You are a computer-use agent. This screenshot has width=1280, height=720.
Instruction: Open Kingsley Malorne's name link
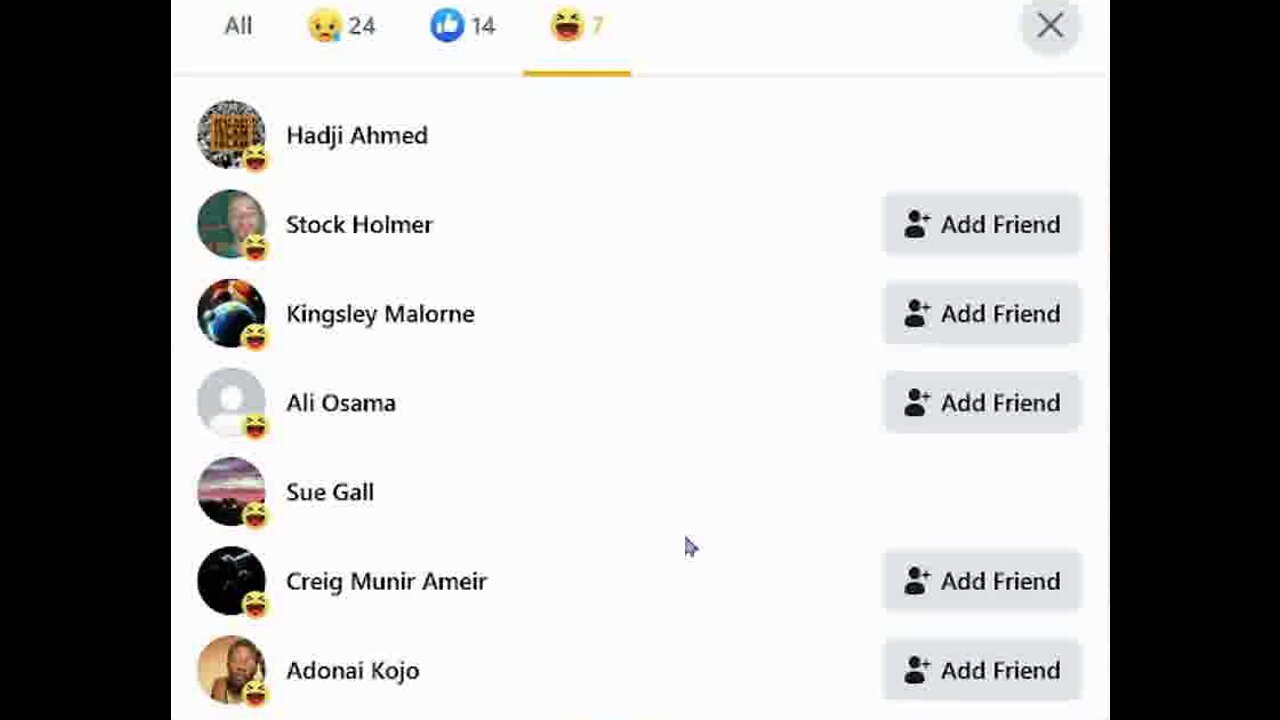[x=380, y=314]
